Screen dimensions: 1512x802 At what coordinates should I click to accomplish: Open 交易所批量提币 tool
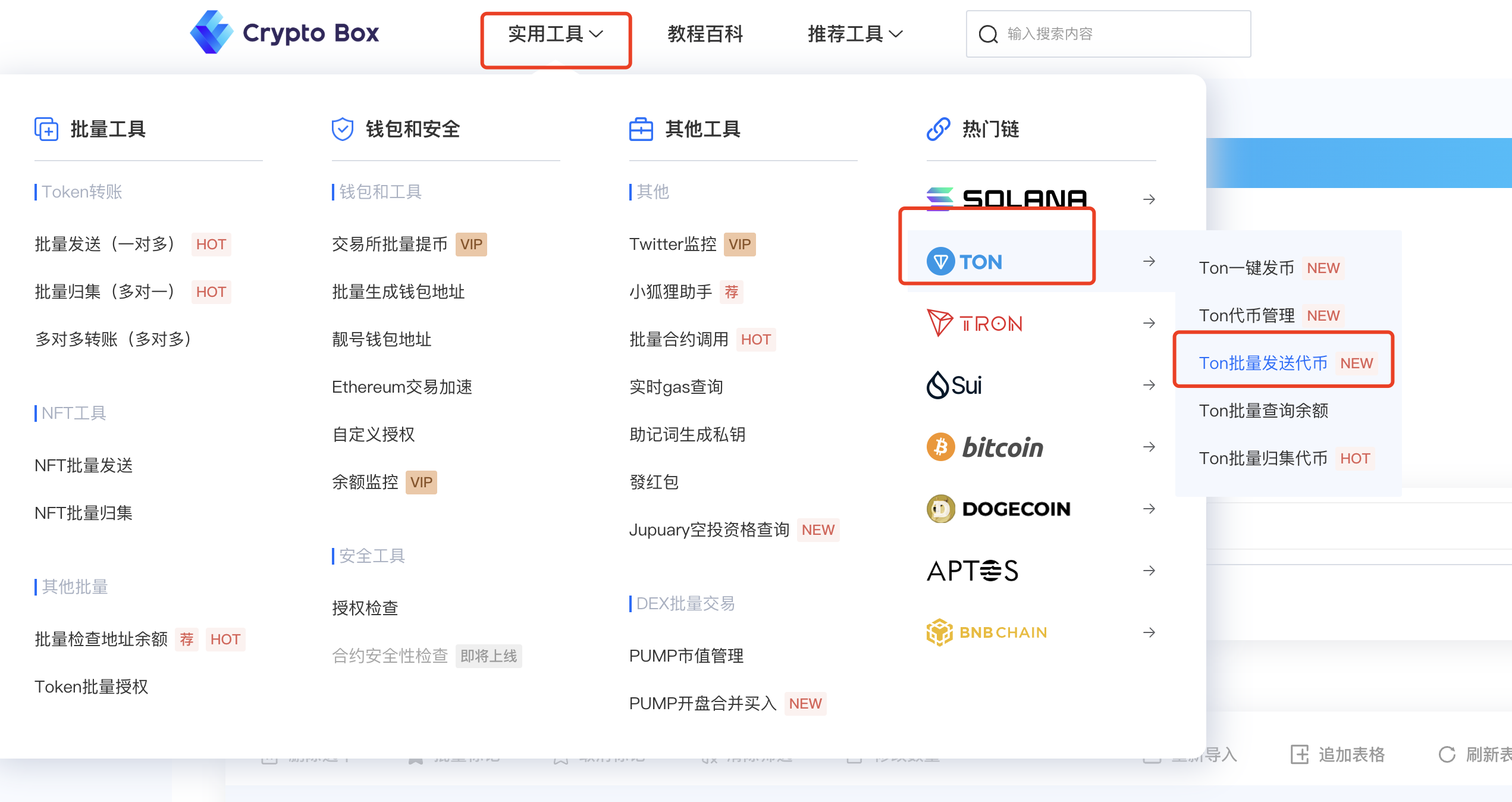390,244
